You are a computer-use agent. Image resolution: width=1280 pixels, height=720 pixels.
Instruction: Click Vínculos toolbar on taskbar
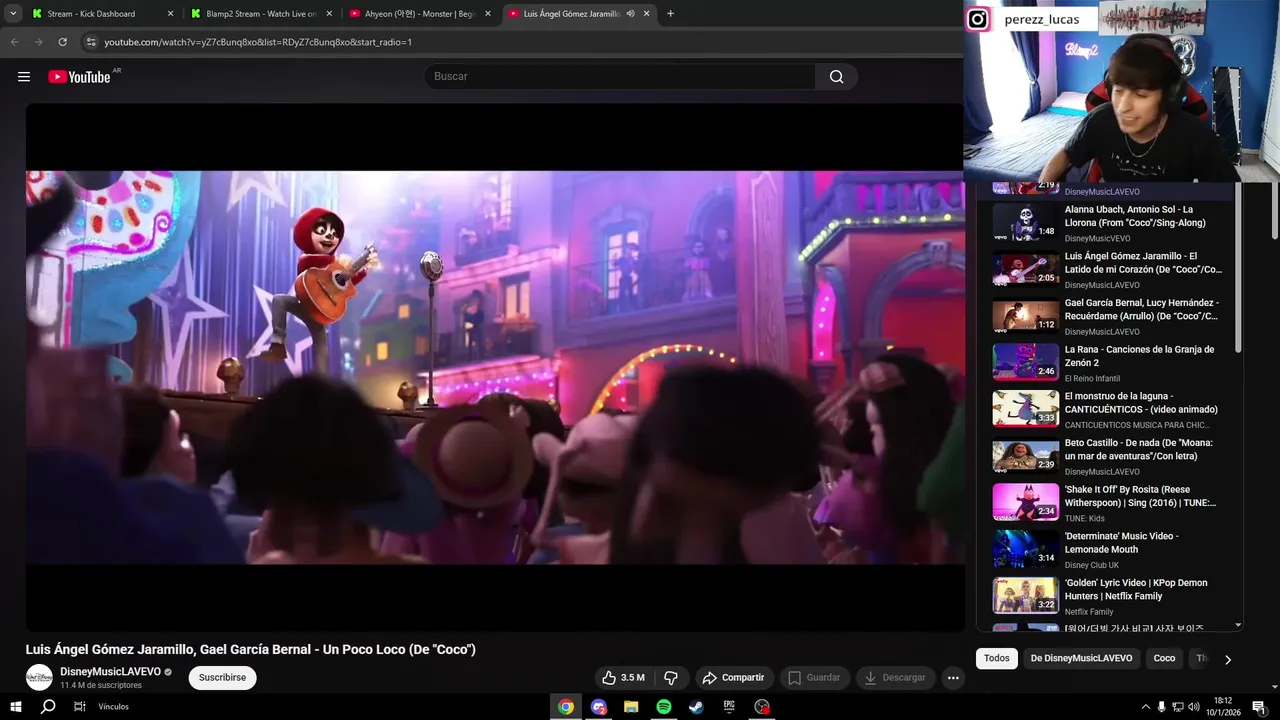[113, 707]
